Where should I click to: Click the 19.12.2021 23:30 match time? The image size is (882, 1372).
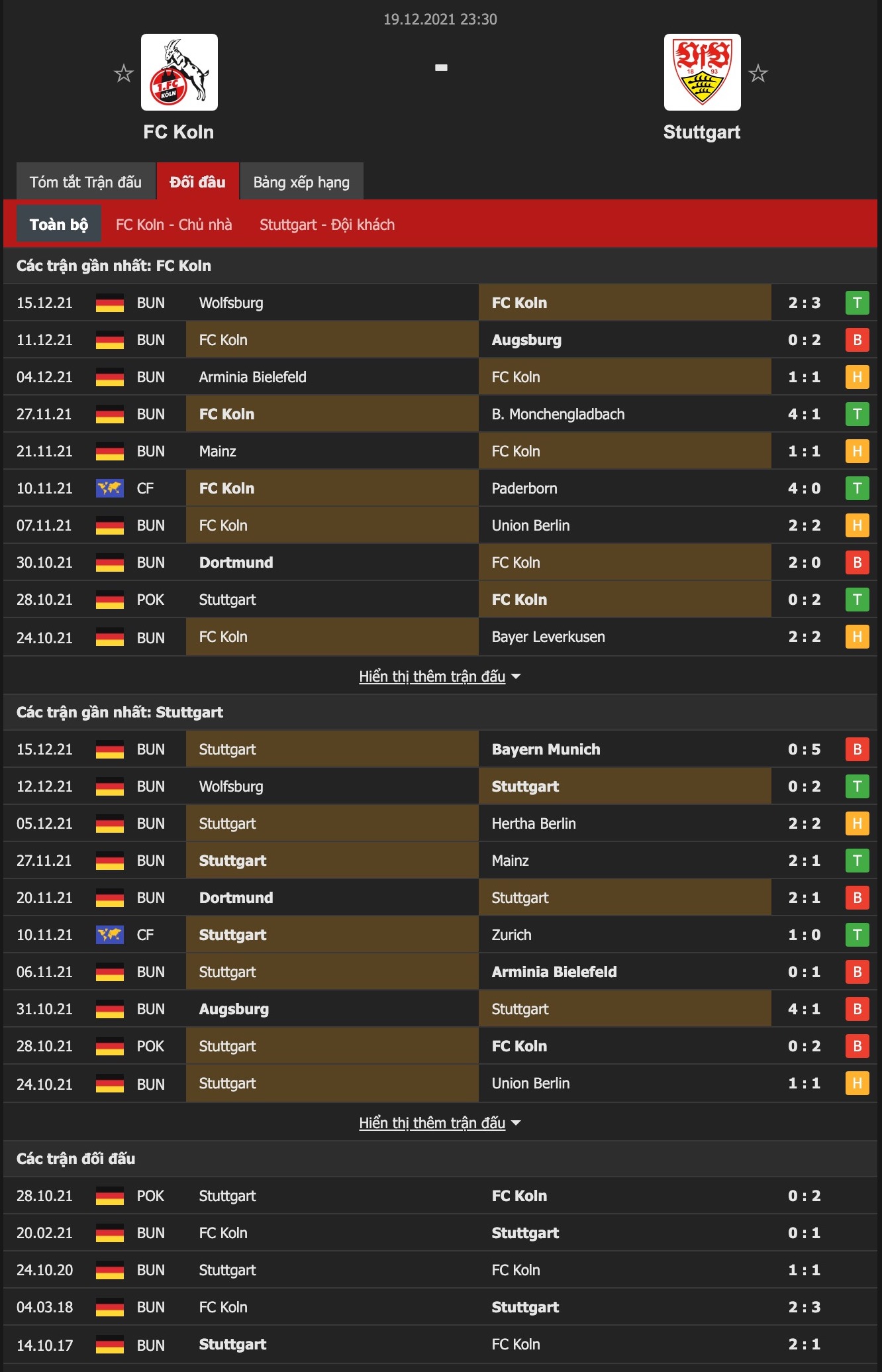click(440, 19)
